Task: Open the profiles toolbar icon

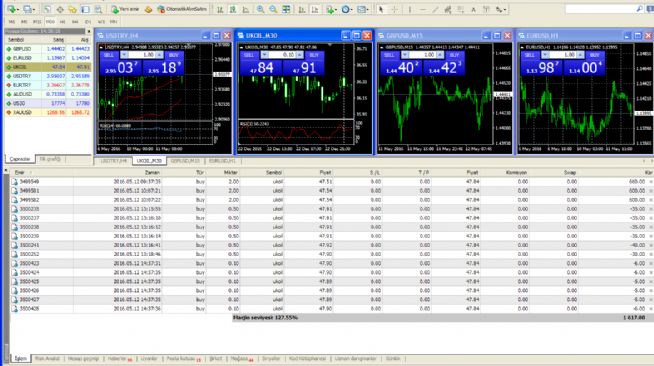Action: coord(28,9)
